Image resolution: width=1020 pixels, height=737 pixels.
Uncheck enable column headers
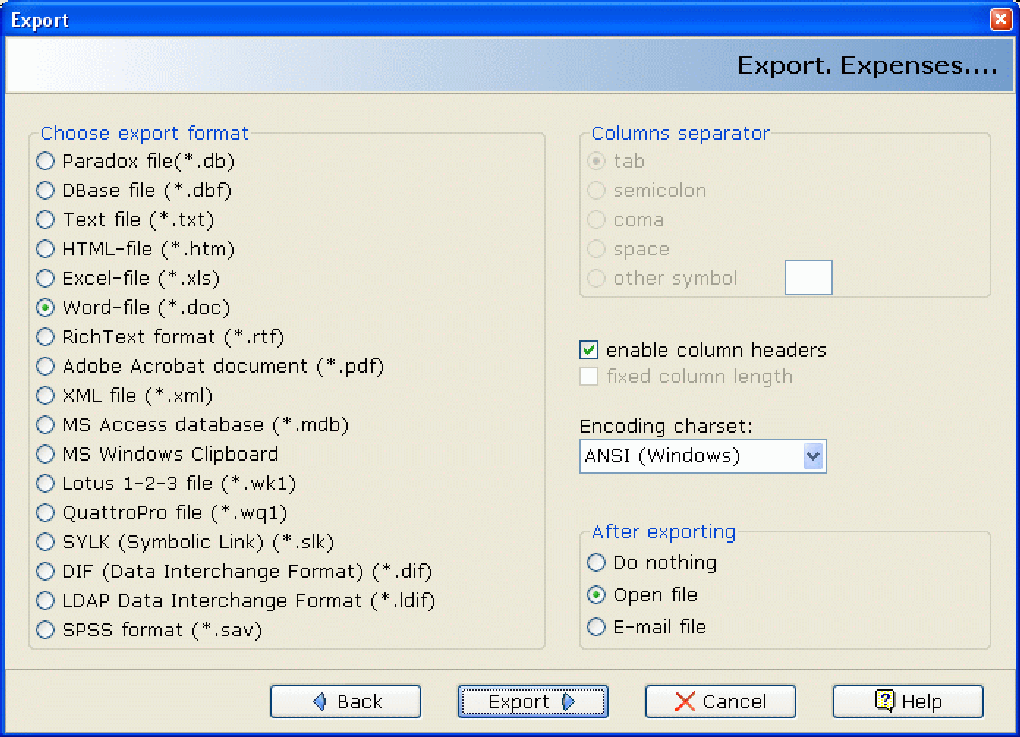tap(589, 350)
